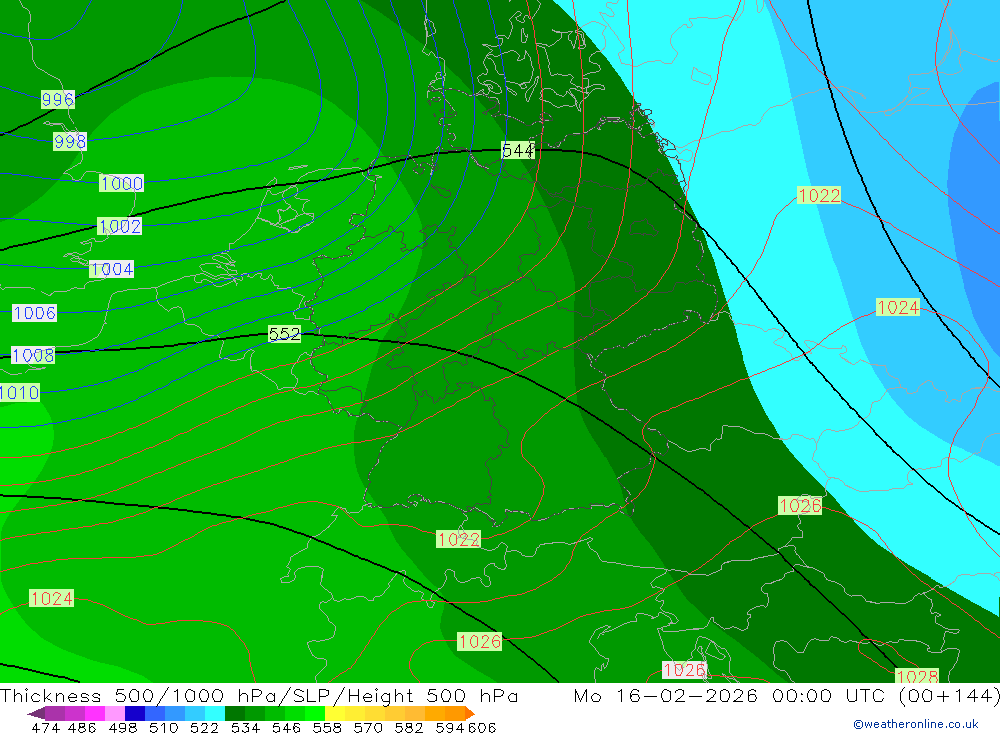
Task: Click the purple left arrow of legend
Action: [x=36, y=713]
